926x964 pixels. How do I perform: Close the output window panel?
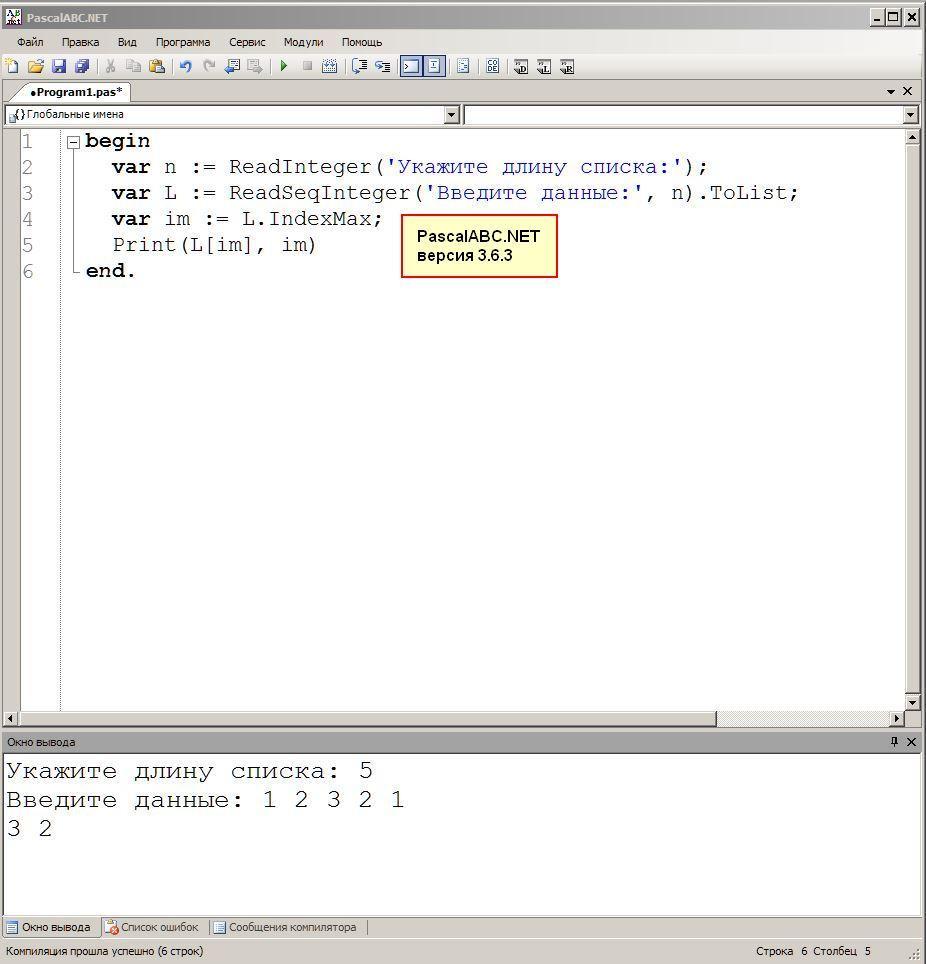coord(911,741)
